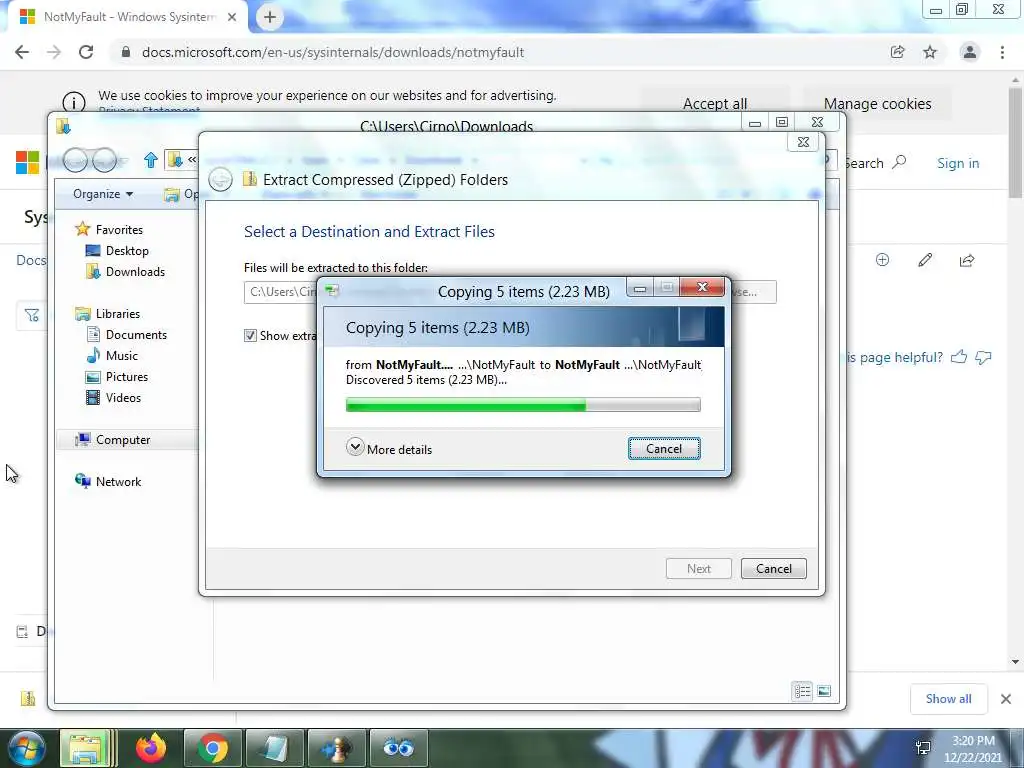
Task: Click Explorer forward navigation button
Action: pyautogui.click(x=104, y=160)
